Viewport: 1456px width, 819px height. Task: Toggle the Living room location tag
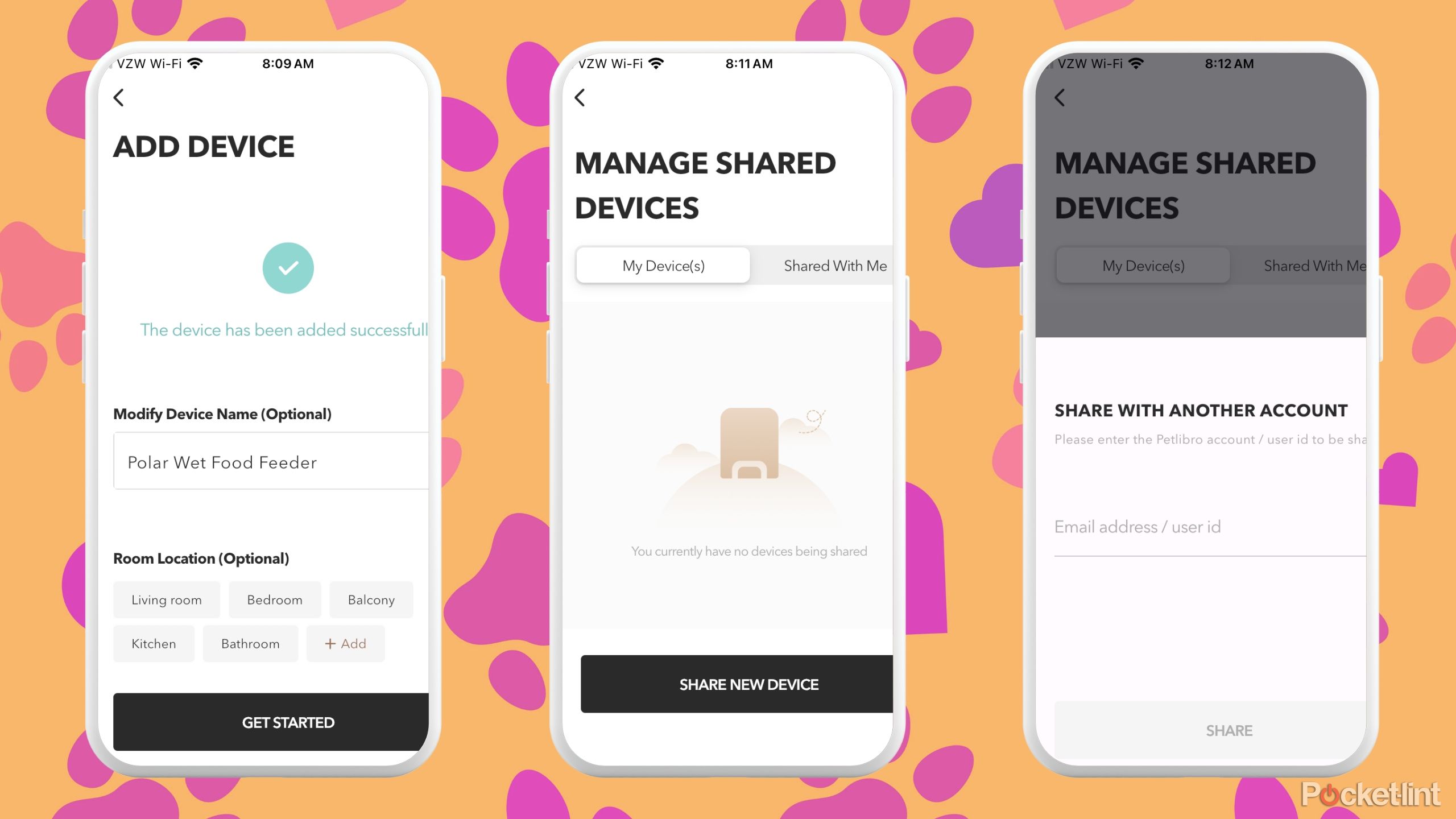click(x=167, y=599)
